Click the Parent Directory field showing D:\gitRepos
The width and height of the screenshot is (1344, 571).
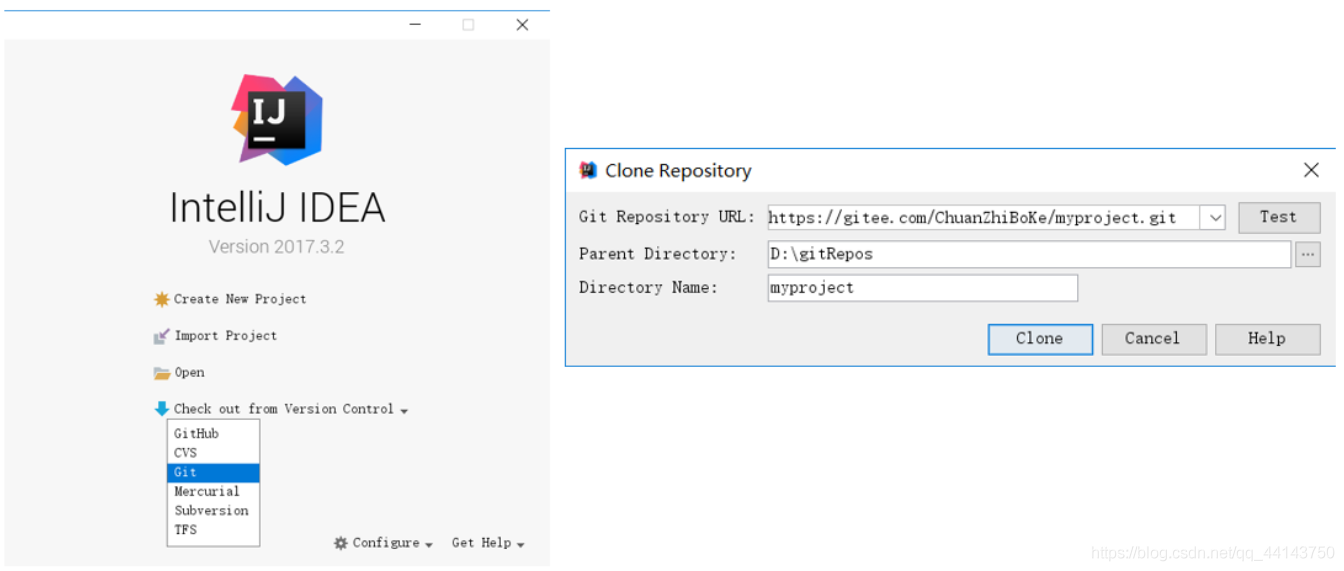tap(1029, 254)
